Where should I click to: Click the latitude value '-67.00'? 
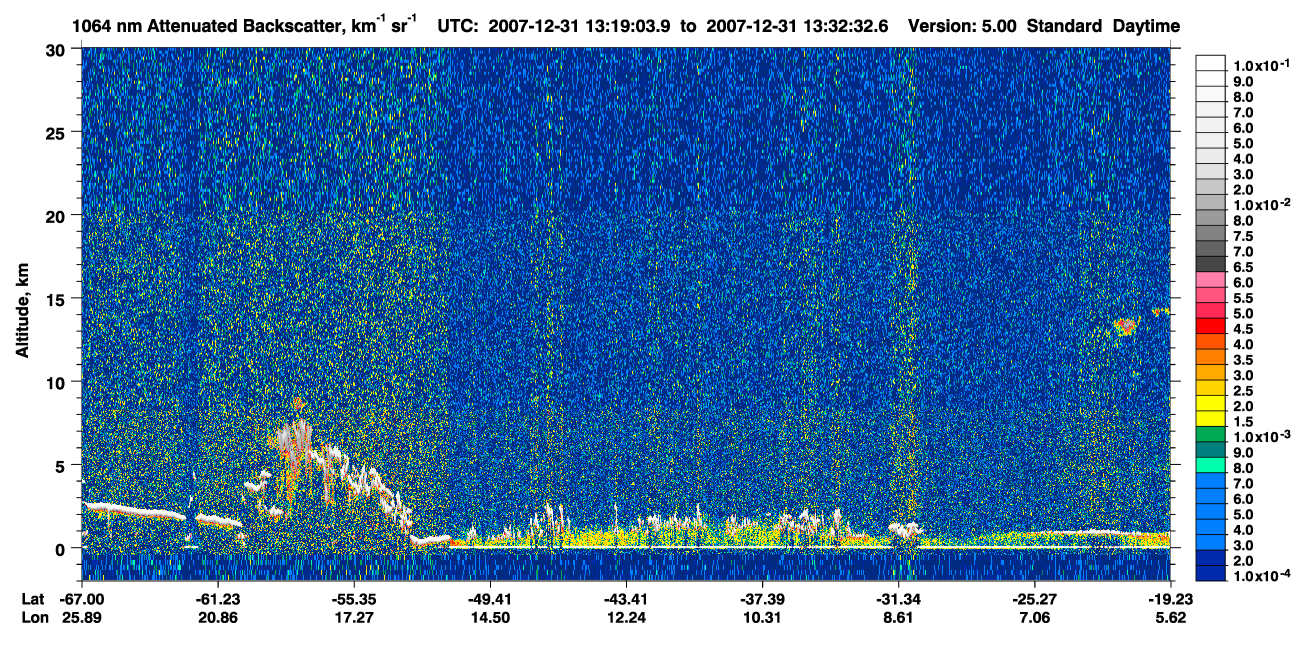[x=81, y=599]
